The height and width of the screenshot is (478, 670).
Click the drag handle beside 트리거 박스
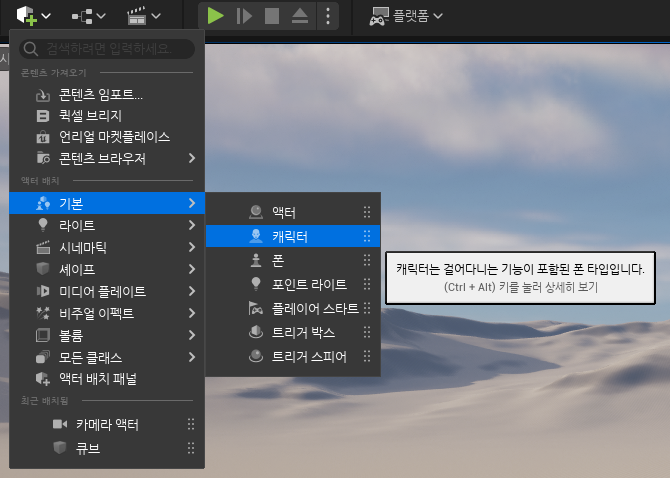point(367,332)
